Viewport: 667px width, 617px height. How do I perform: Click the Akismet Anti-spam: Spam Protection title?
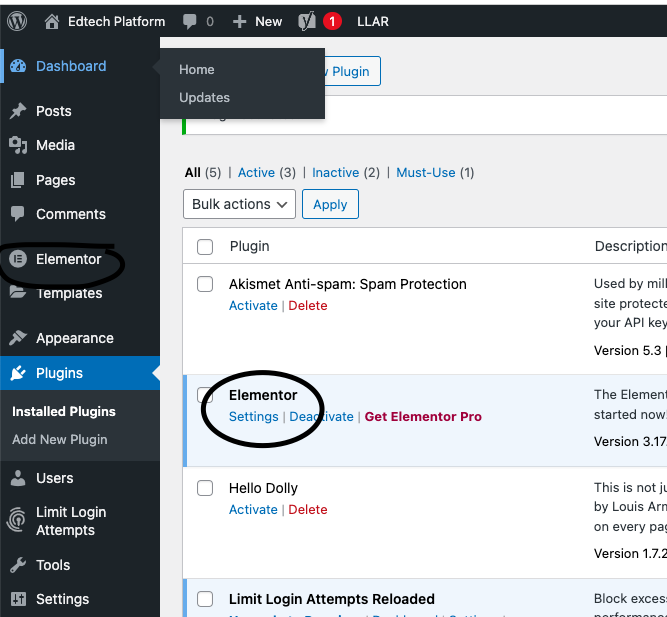pos(348,284)
